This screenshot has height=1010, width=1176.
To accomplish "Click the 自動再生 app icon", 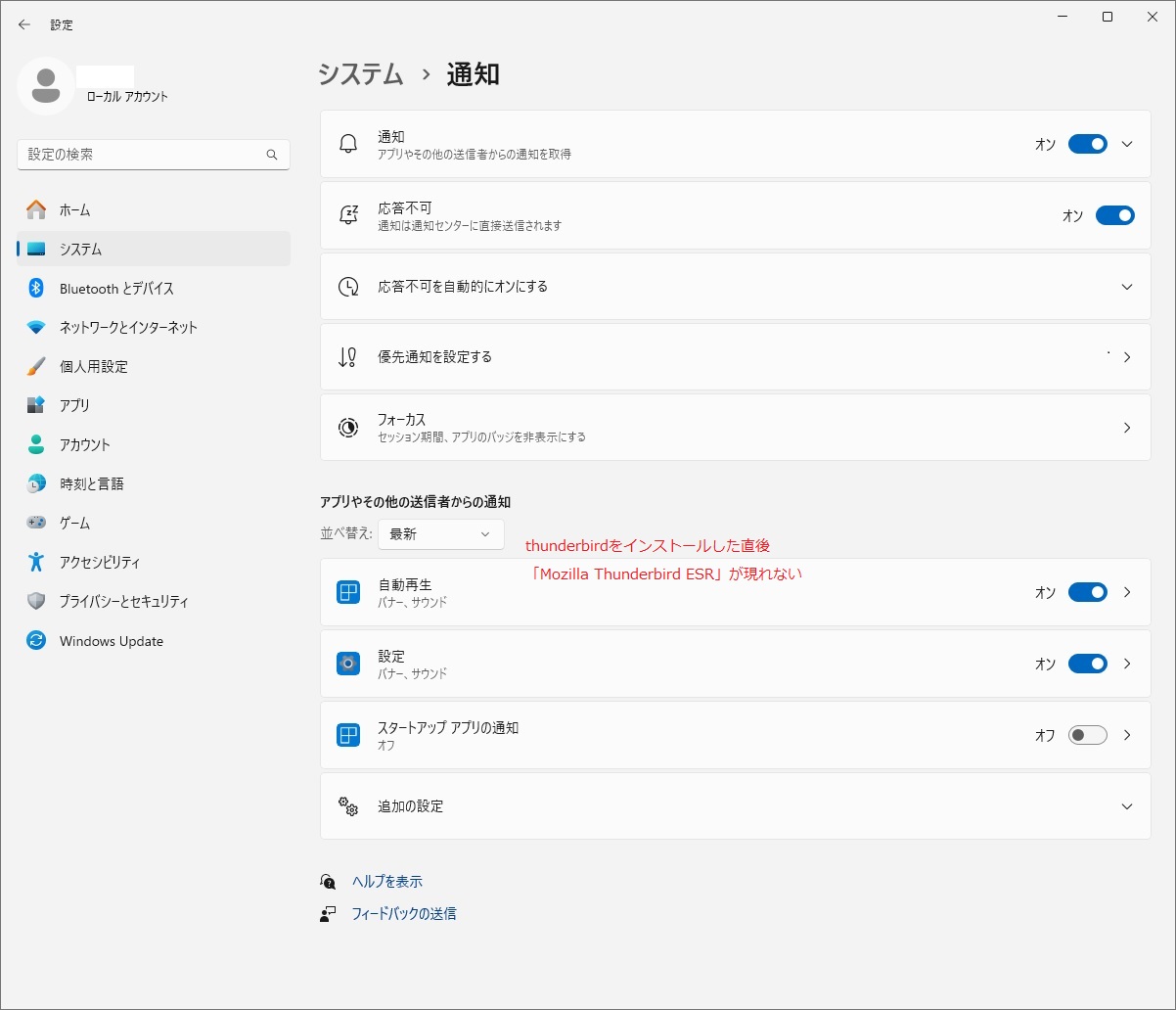I will pyautogui.click(x=348, y=592).
